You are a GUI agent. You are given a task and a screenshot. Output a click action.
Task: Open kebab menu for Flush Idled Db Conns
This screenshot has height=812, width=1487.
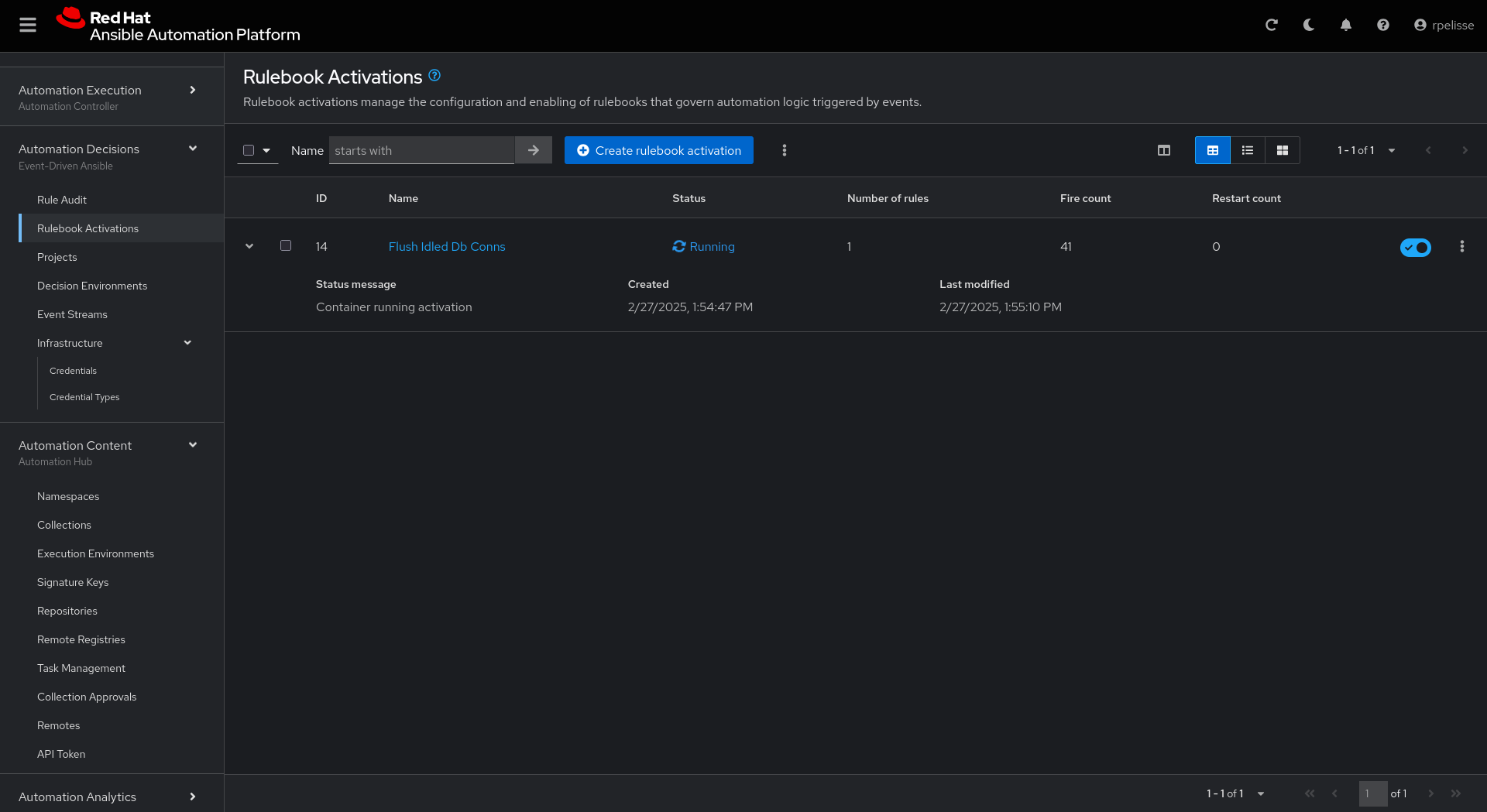pos(1461,246)
